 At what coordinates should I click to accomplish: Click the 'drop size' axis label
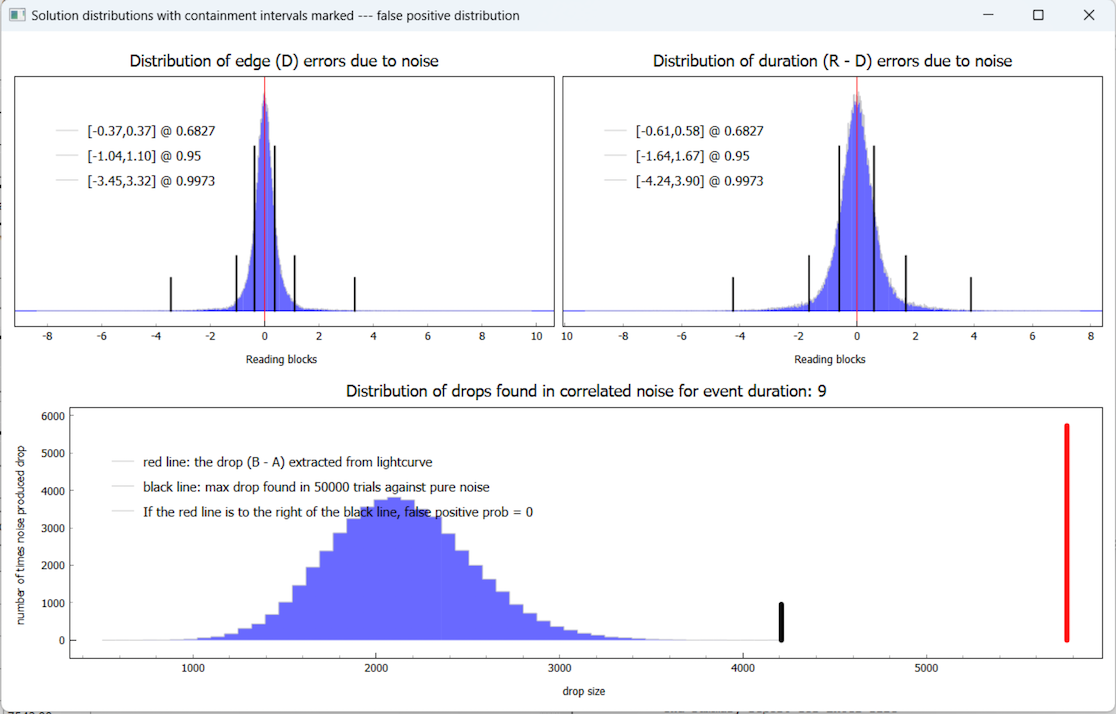(584, 691)
